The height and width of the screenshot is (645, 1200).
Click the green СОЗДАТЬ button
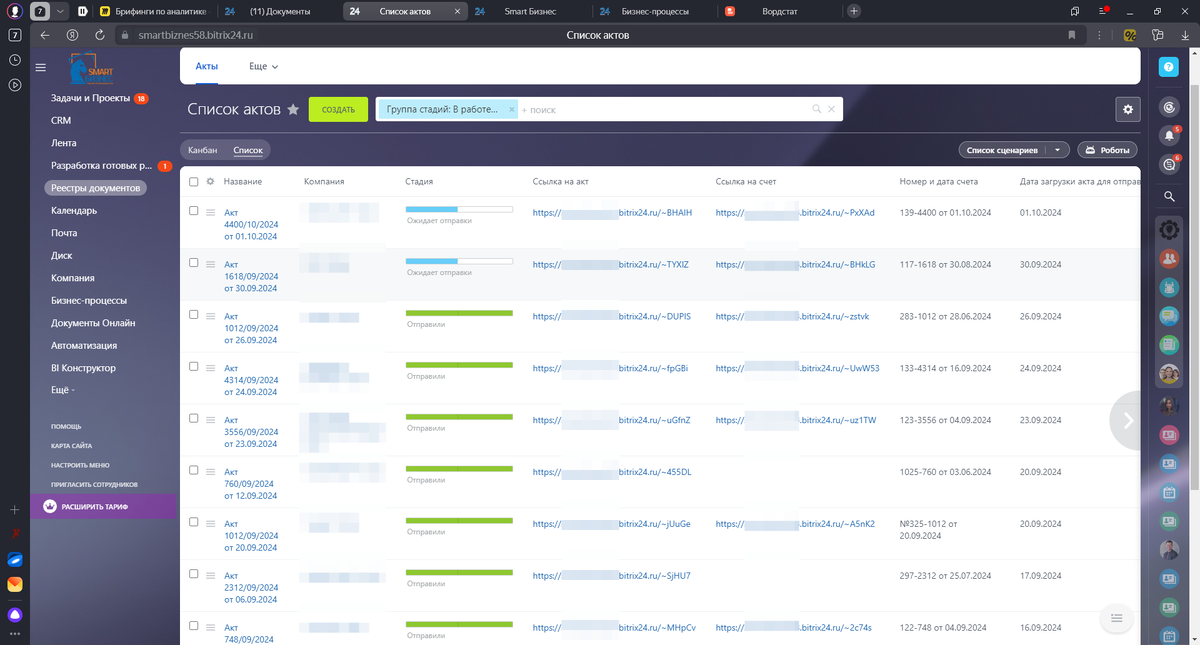[x=339, y=109]
